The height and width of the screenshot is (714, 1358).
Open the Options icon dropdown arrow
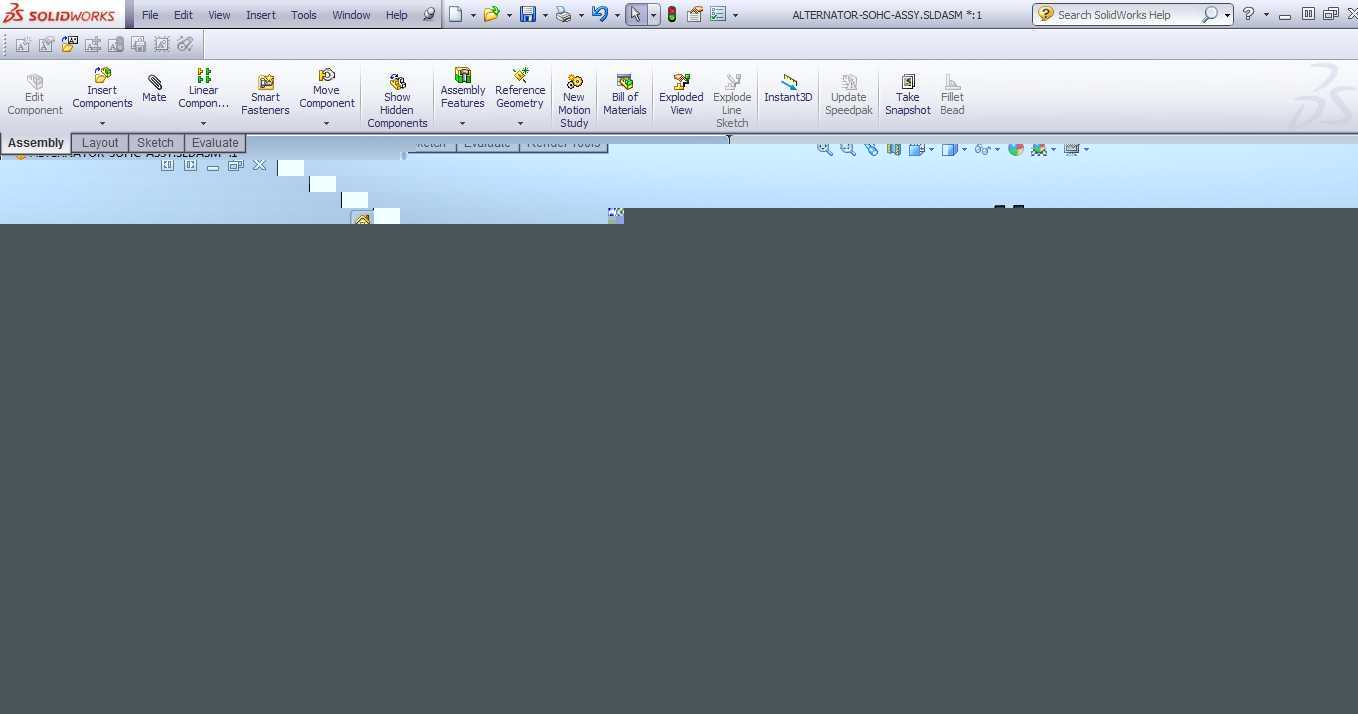pos(735,15)
